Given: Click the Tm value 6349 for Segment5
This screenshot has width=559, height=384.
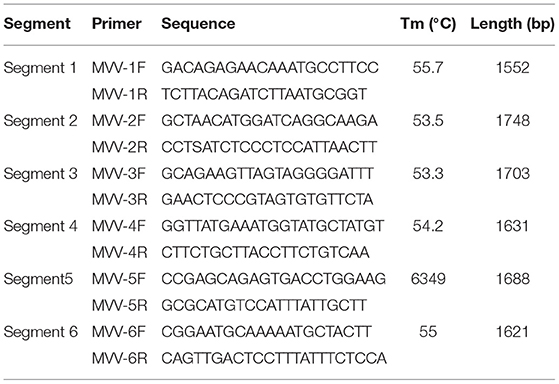Looking at the screenshot, I should (428, 279).
